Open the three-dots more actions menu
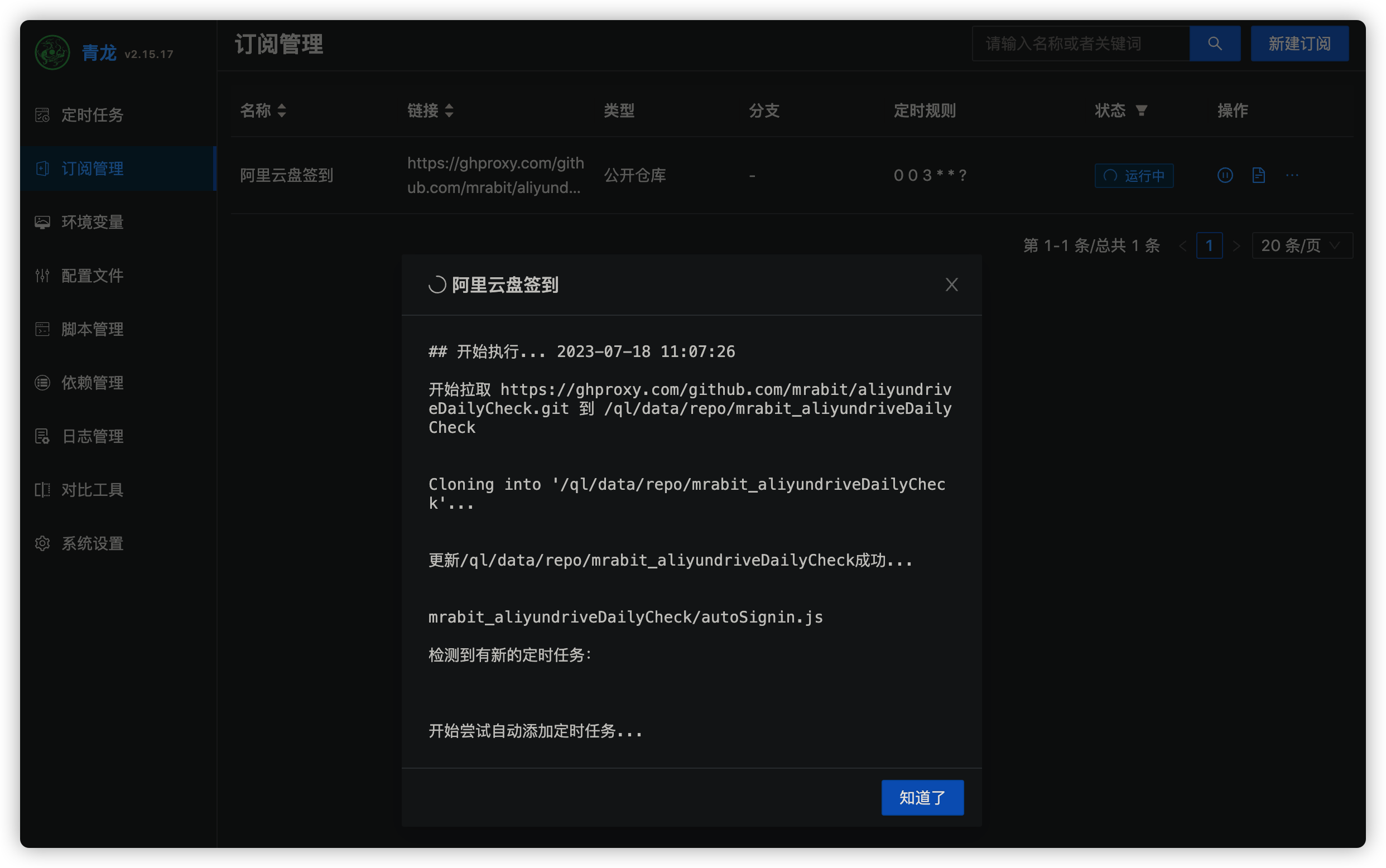The width and height of the screenshot is (1386, 868). click(1292, 175)
